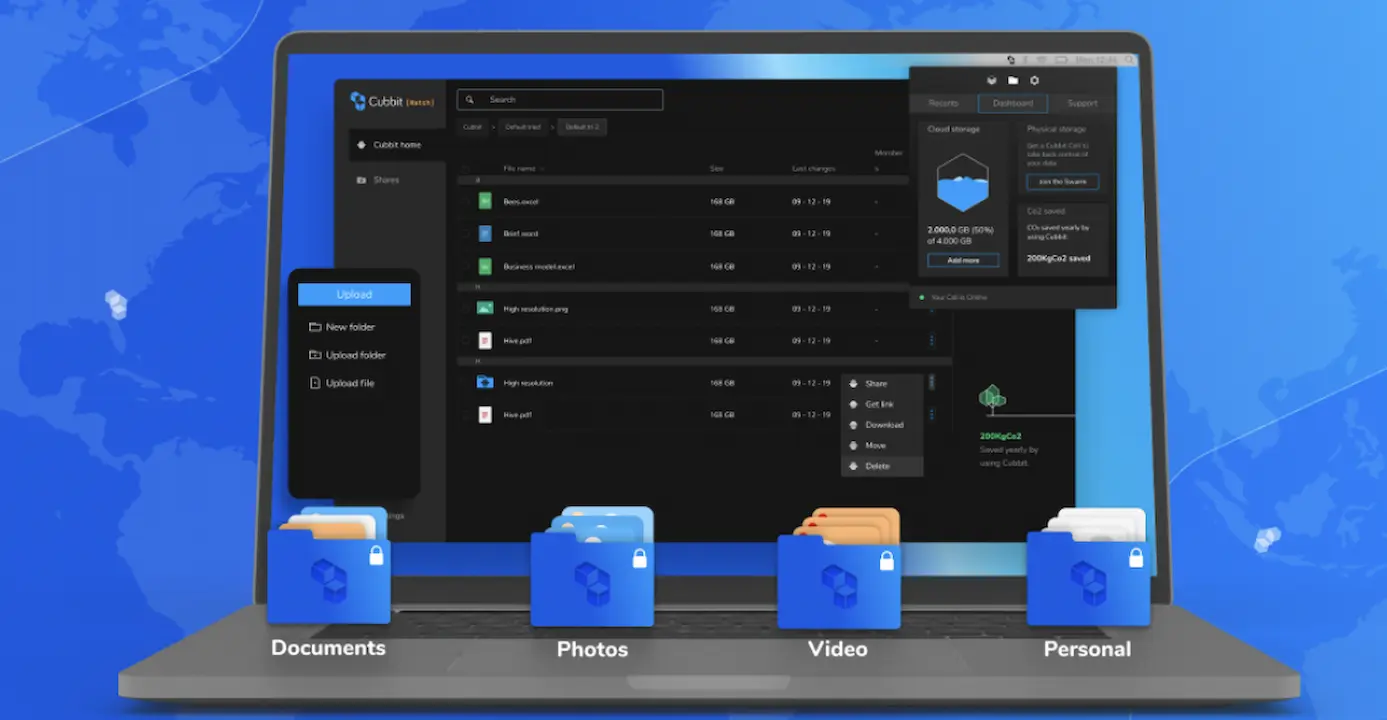Sort by the File name column arrow
This screenshot has width=1387, height=720.
tap(542, 169)
